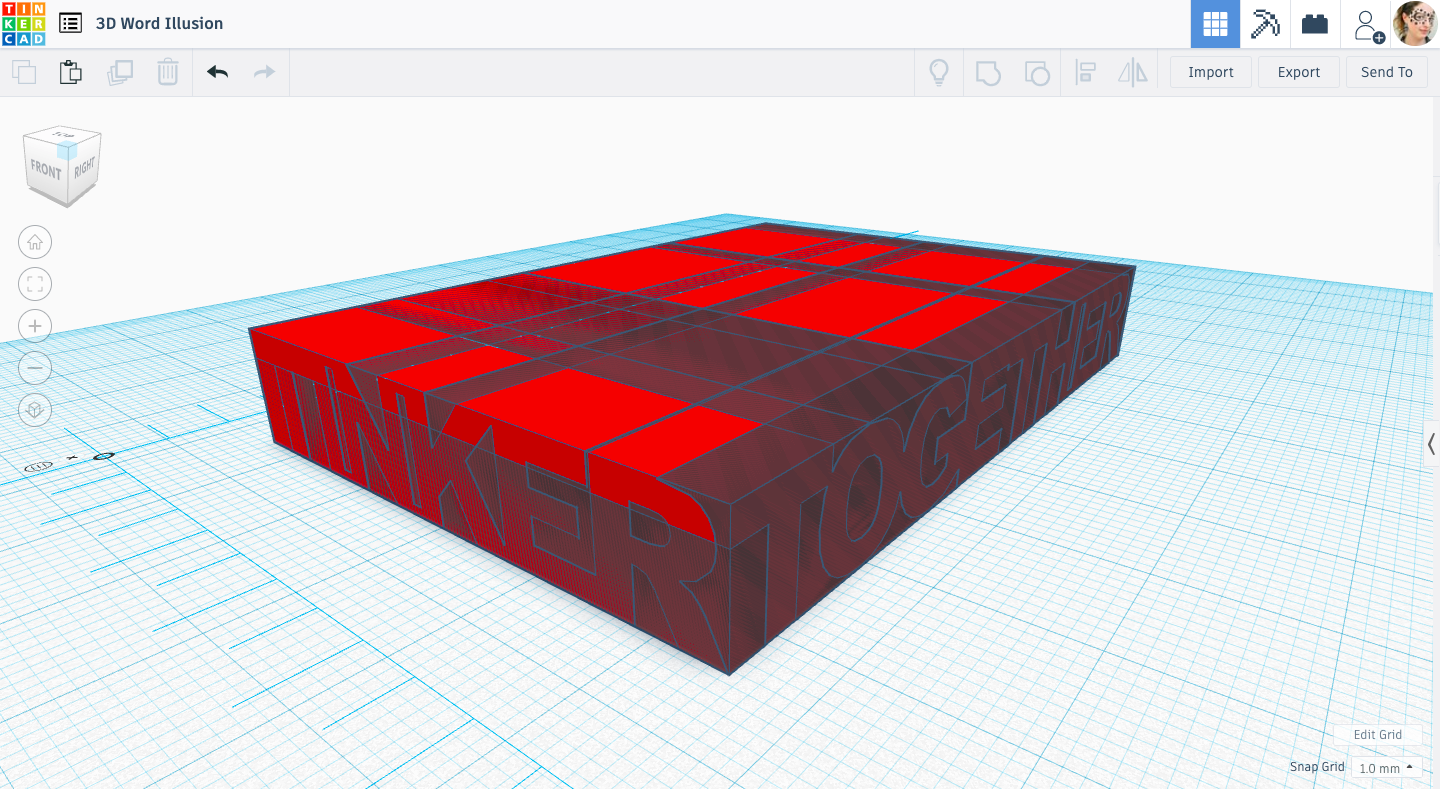Select the Mirror tool
Viewport: 1440px width, 789px height.
[1133, 73]
